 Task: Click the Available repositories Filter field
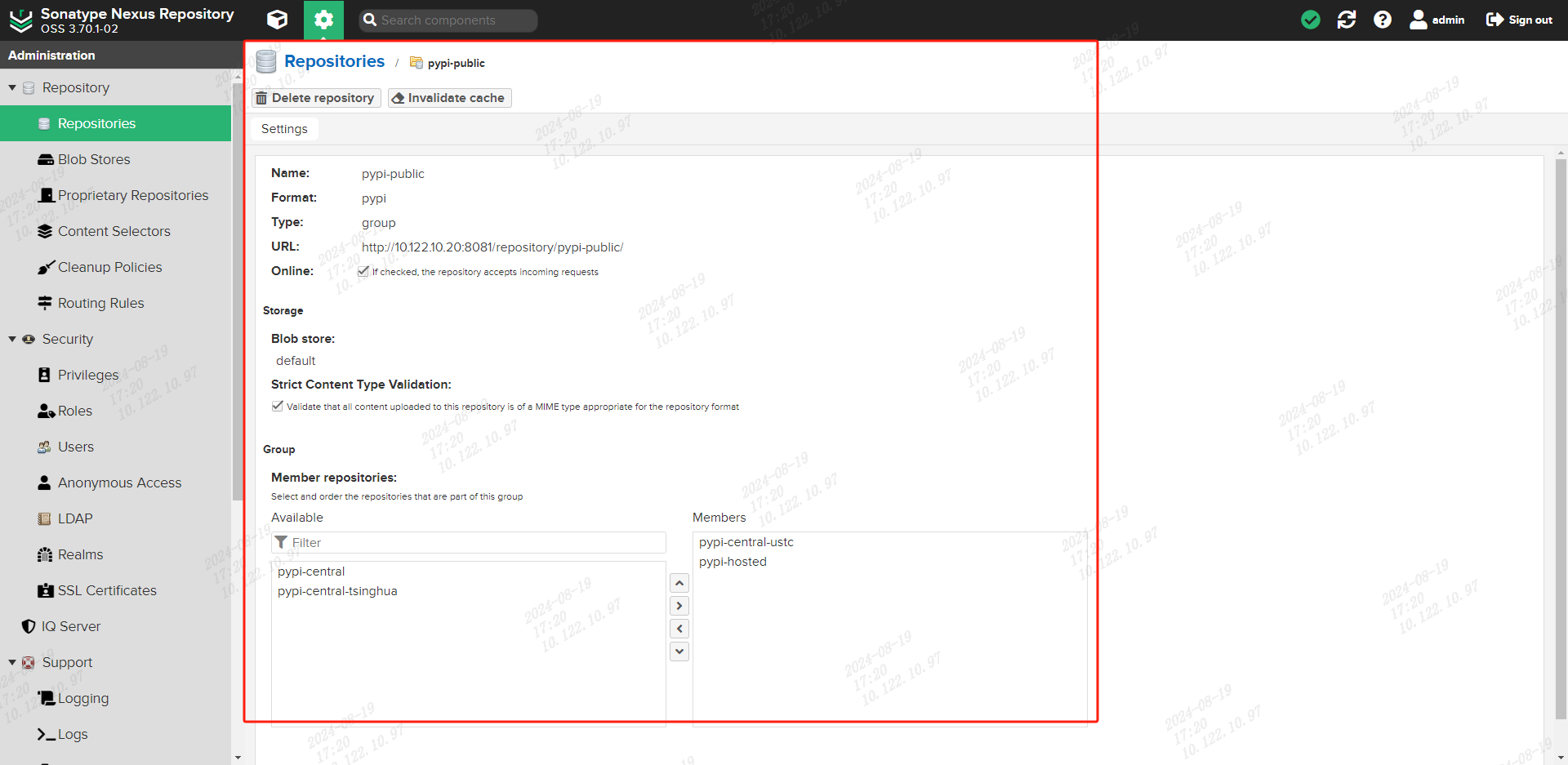[x=469, y=543]
